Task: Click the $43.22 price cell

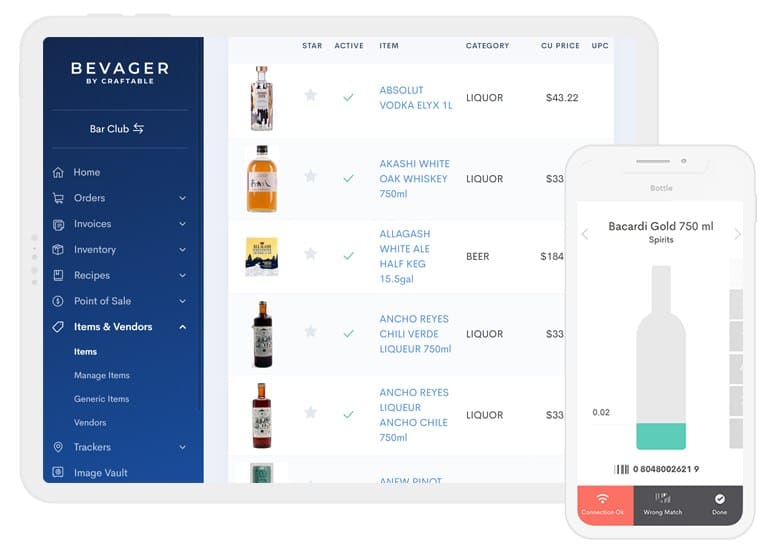Action: (x=562, y=98)
